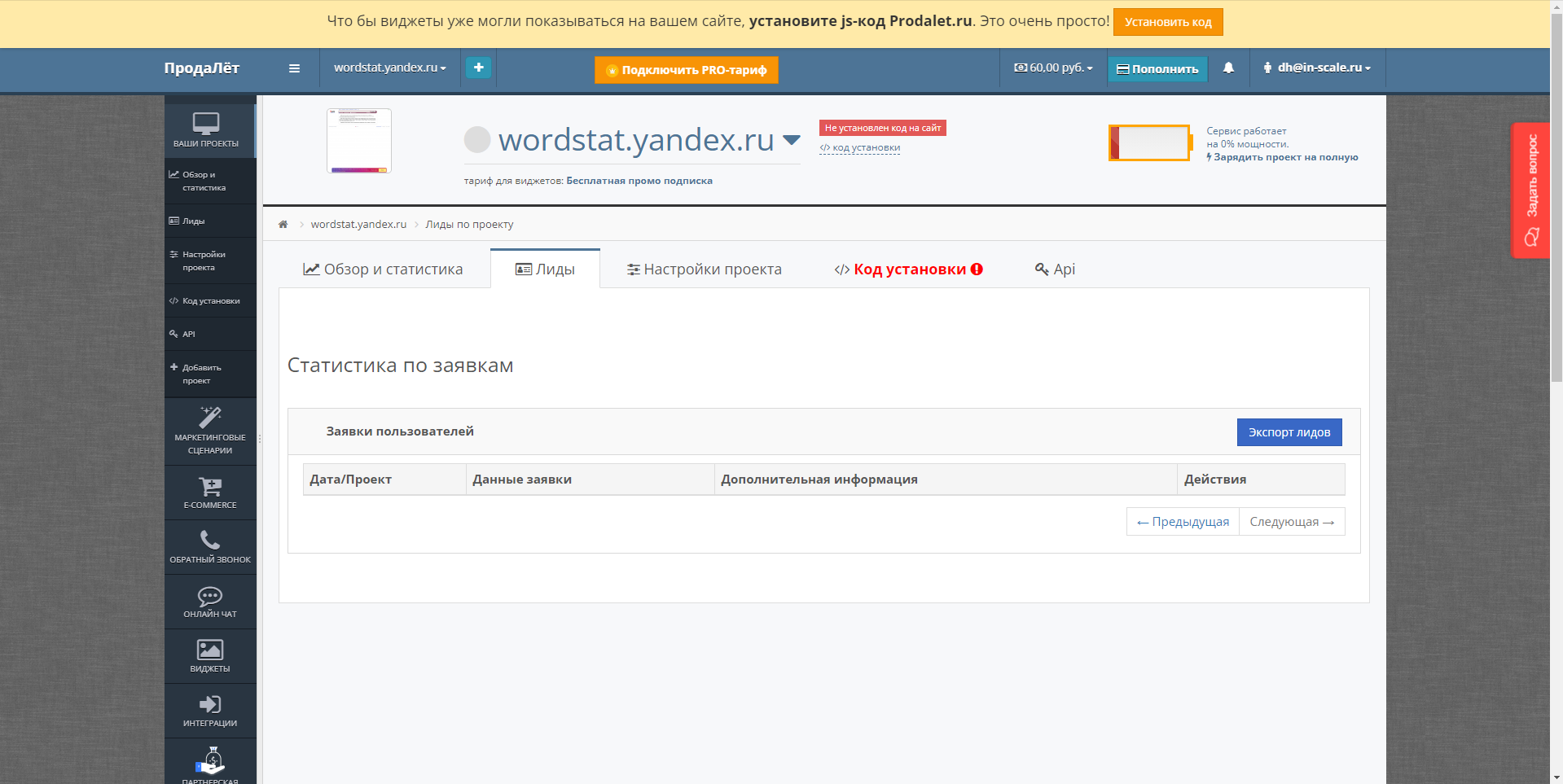1563x784 pixels.
Task: Open wordstat.yandex.ru project dropdown in navbar
Action: click(390, 68)
